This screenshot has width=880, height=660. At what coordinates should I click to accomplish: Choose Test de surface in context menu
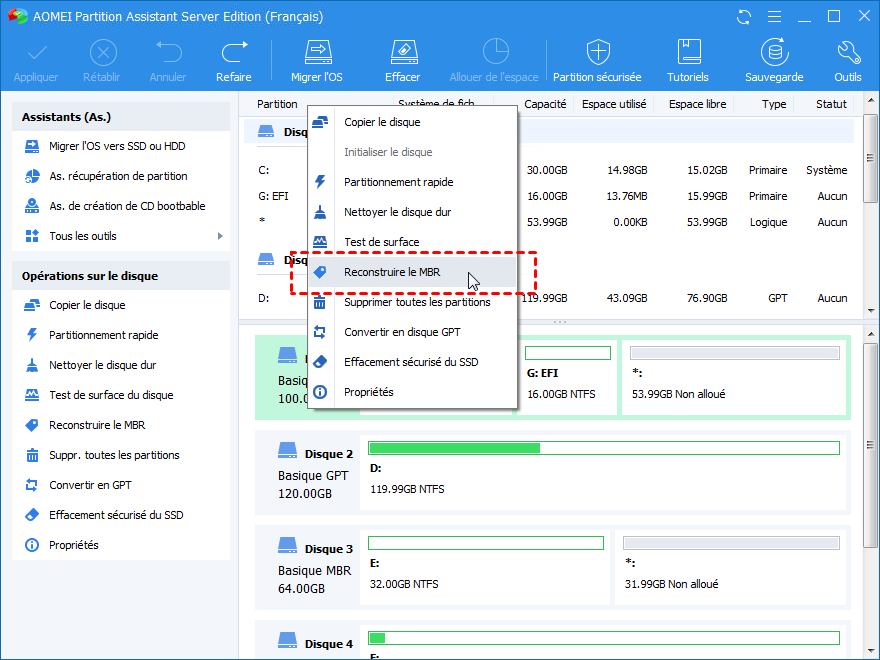pyautogui.click(x=412, y=242)
